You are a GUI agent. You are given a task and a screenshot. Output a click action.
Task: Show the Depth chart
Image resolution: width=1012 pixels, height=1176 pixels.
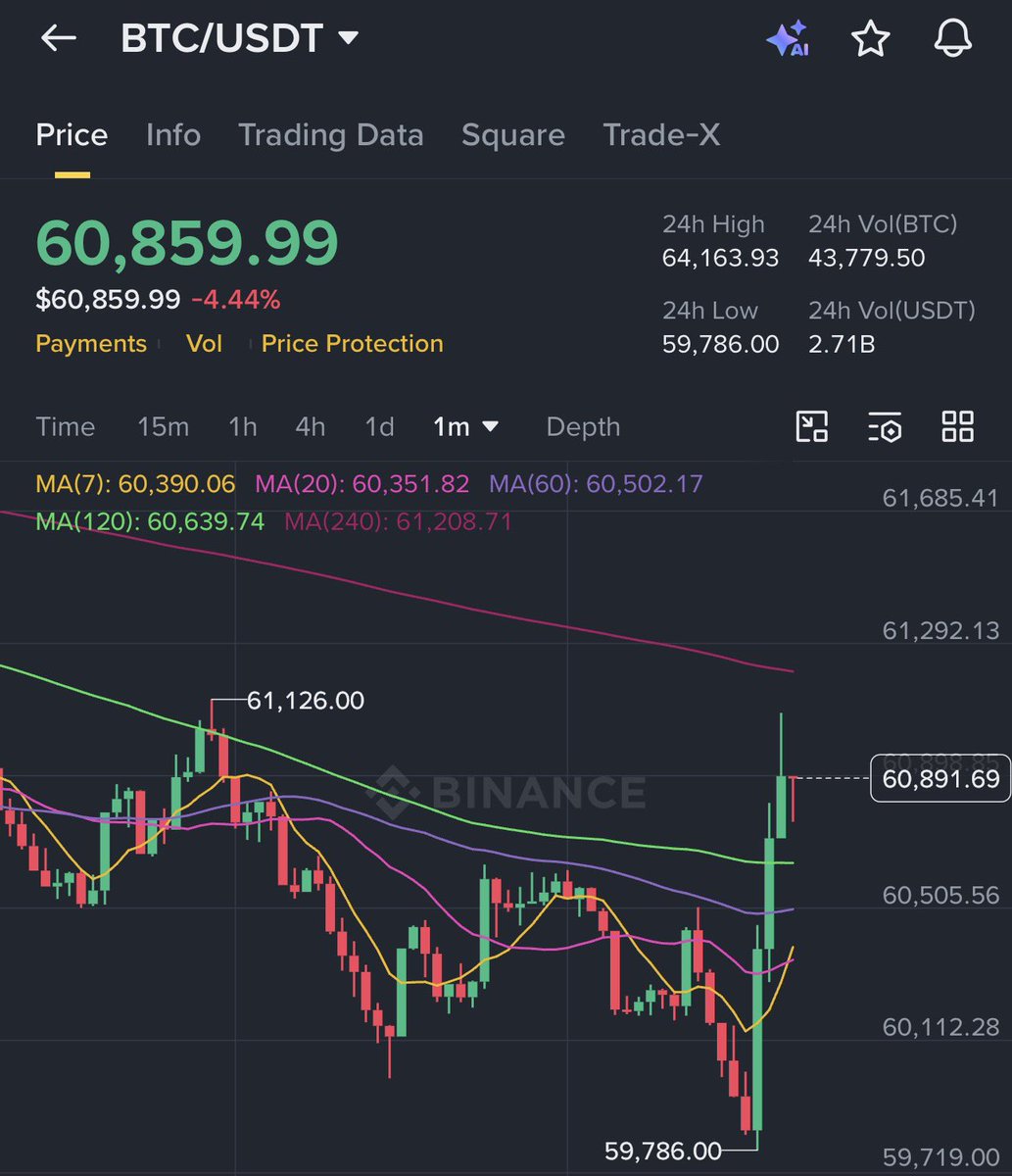click(583, 427)
